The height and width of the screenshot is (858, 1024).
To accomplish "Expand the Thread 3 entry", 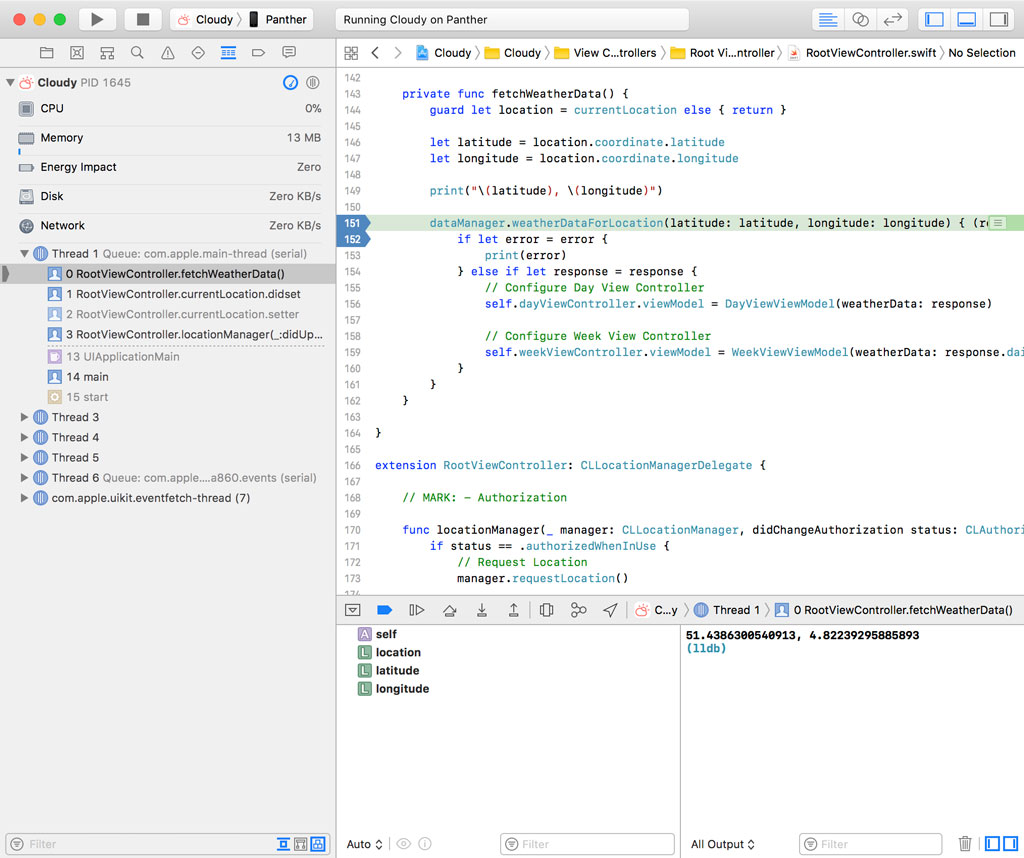I will coord(23,417).
